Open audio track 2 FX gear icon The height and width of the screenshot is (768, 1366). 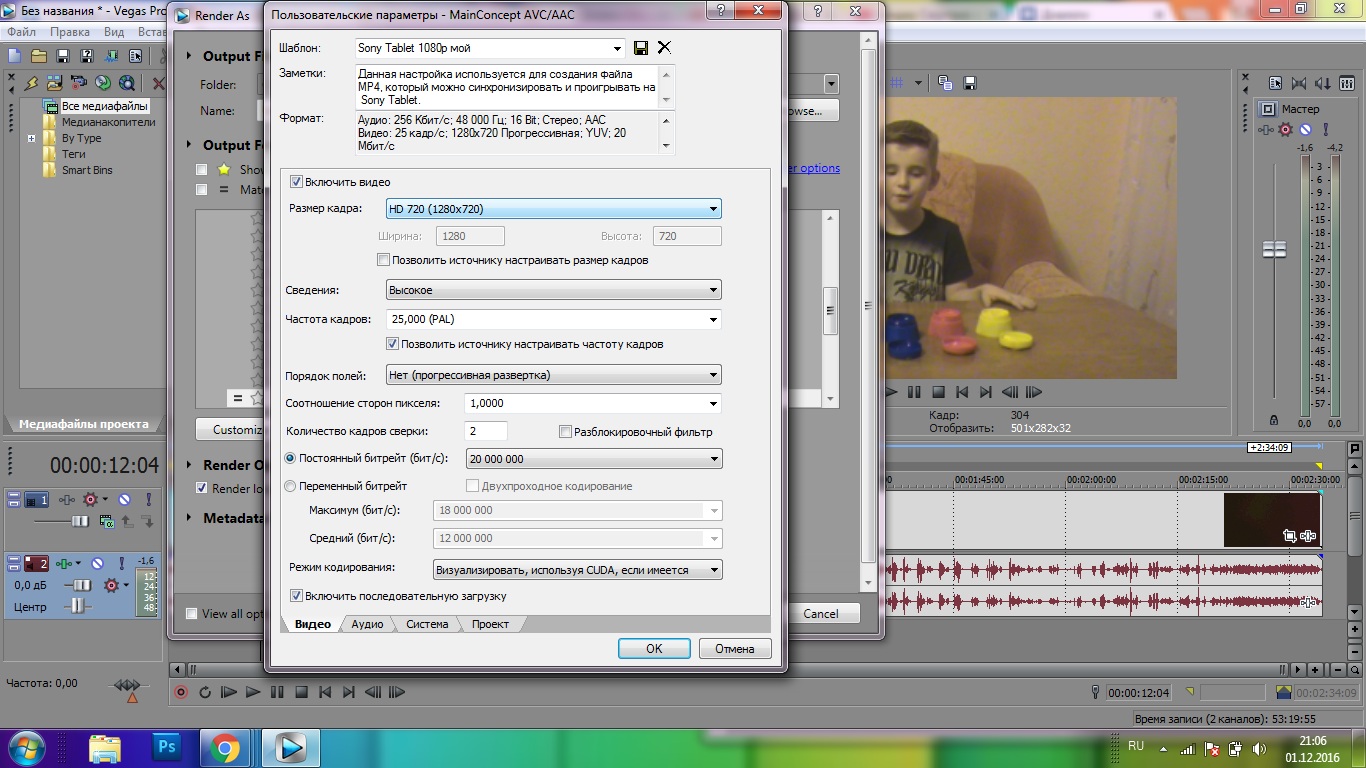pyautogui.click(x=112, y=585)
